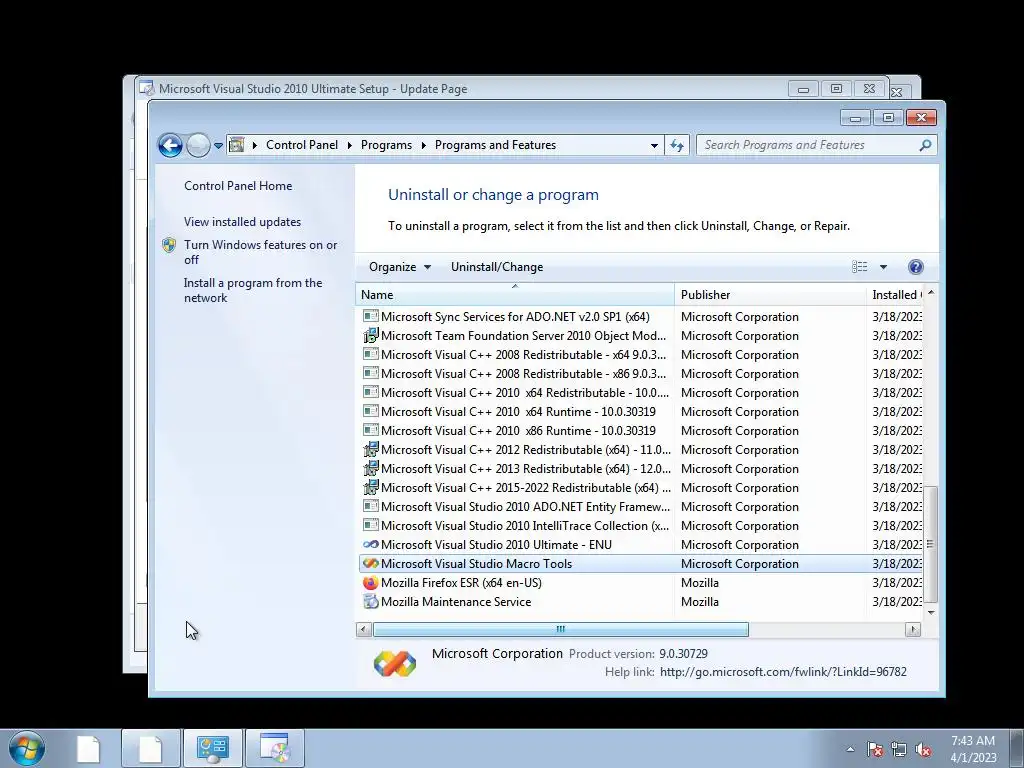Screen dimensions: 1024x768
Task: Change view using the view icon
Action: (x=859, y=266)
